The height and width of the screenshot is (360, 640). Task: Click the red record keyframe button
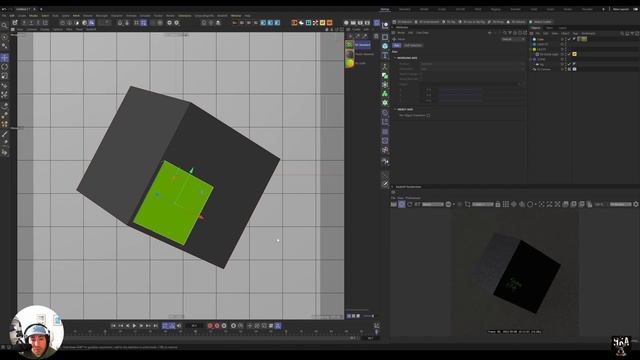pyautogui.click(x=210, y=326)
